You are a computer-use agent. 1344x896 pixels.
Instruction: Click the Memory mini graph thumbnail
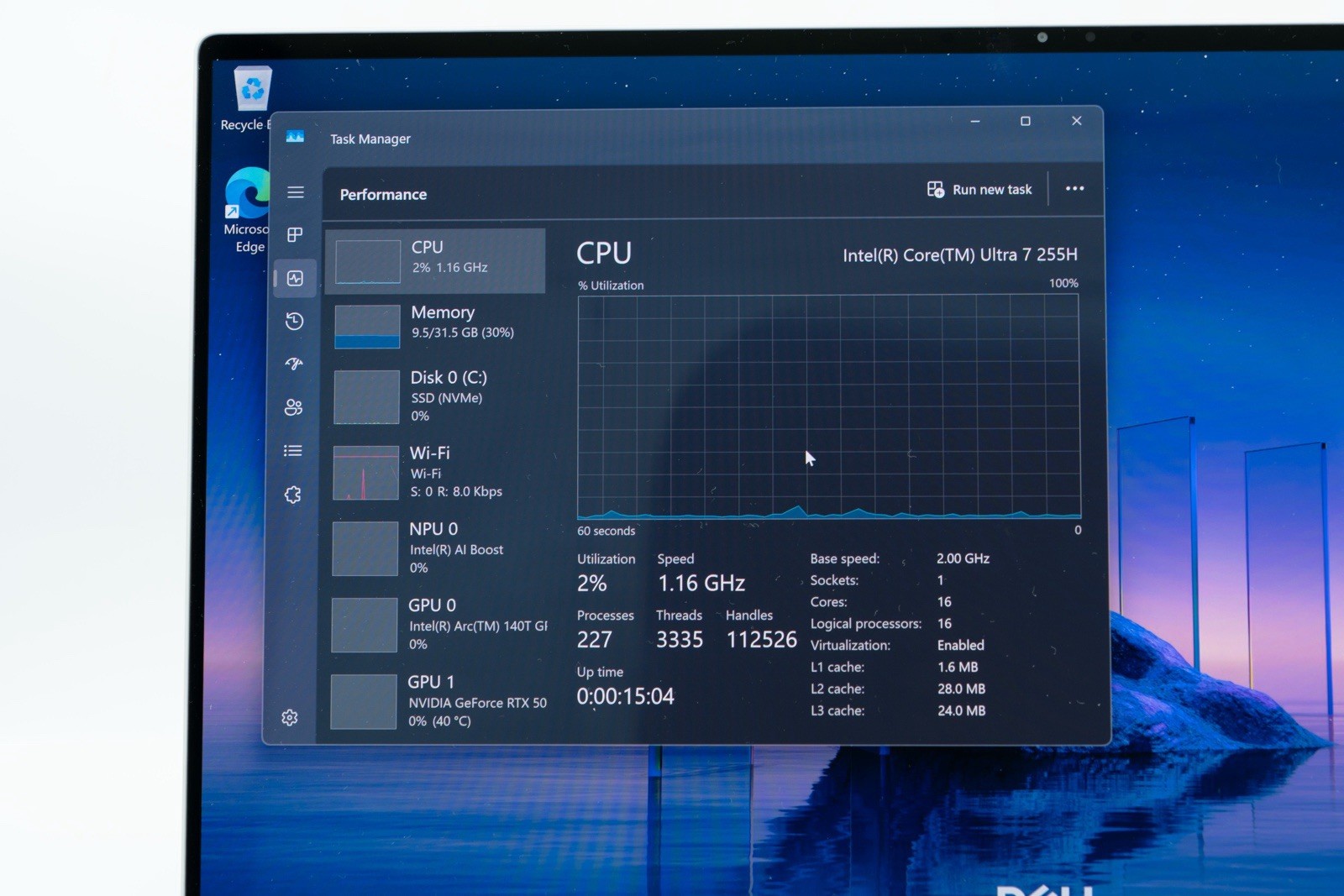pos(367,327)
